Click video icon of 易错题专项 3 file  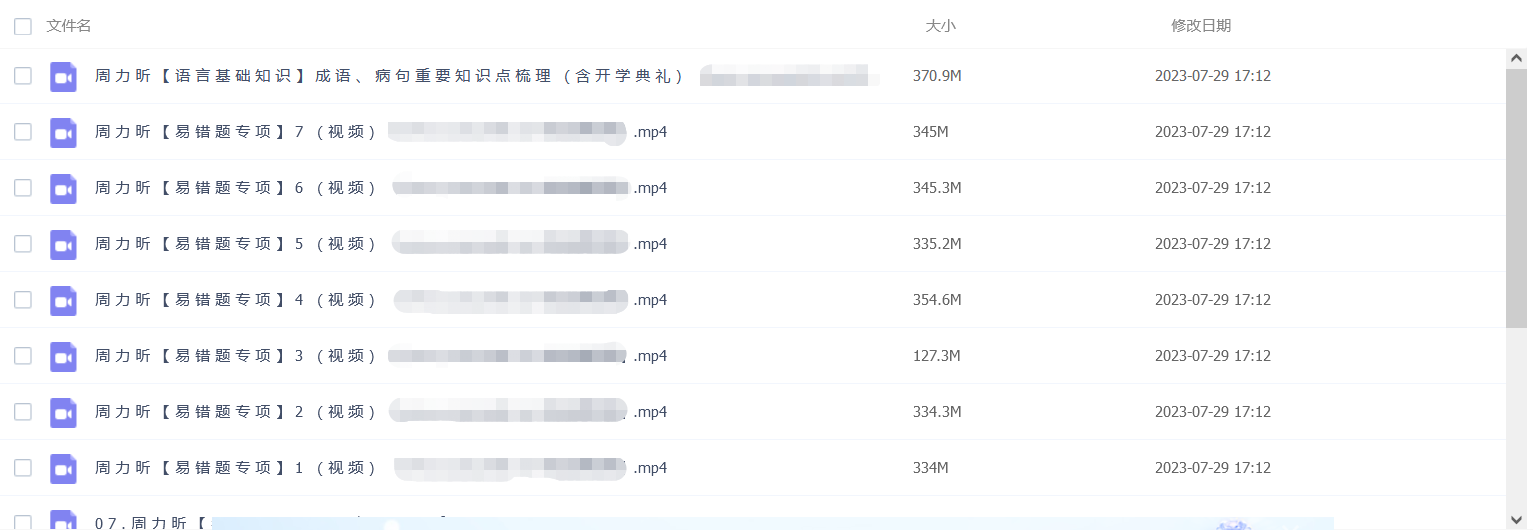(63, 356)
